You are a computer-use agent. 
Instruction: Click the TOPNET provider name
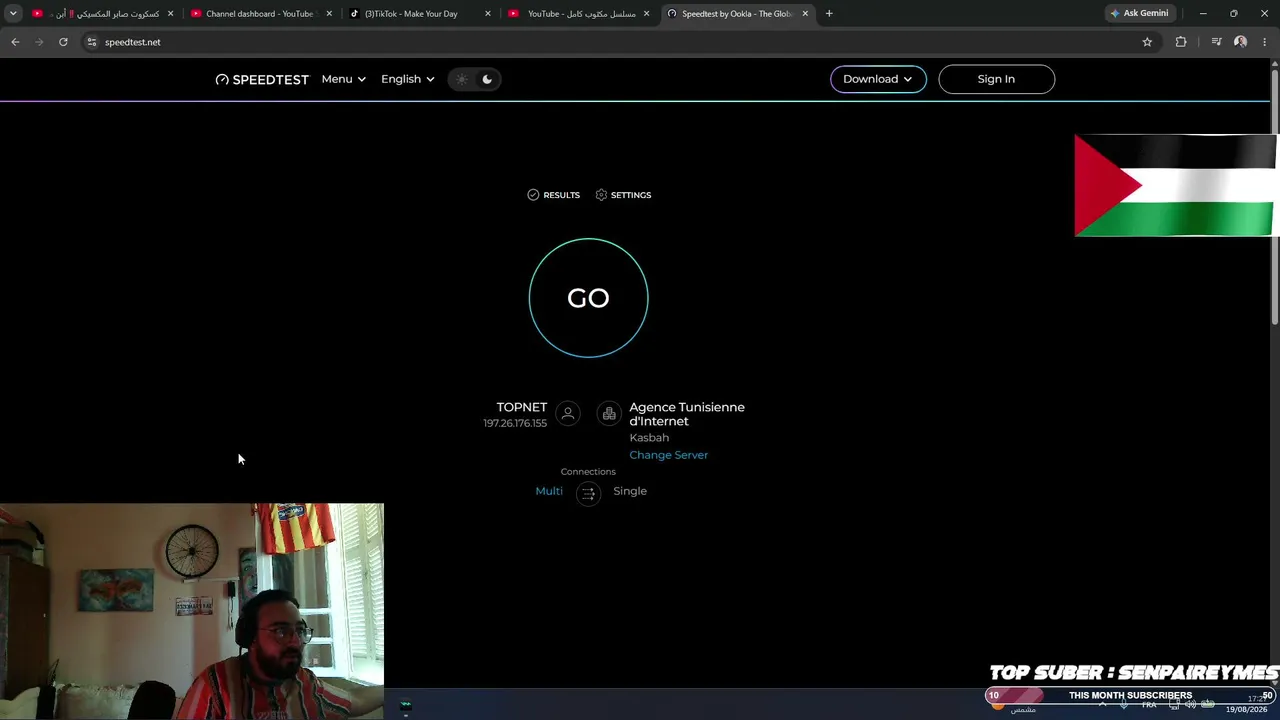(522, 407)
